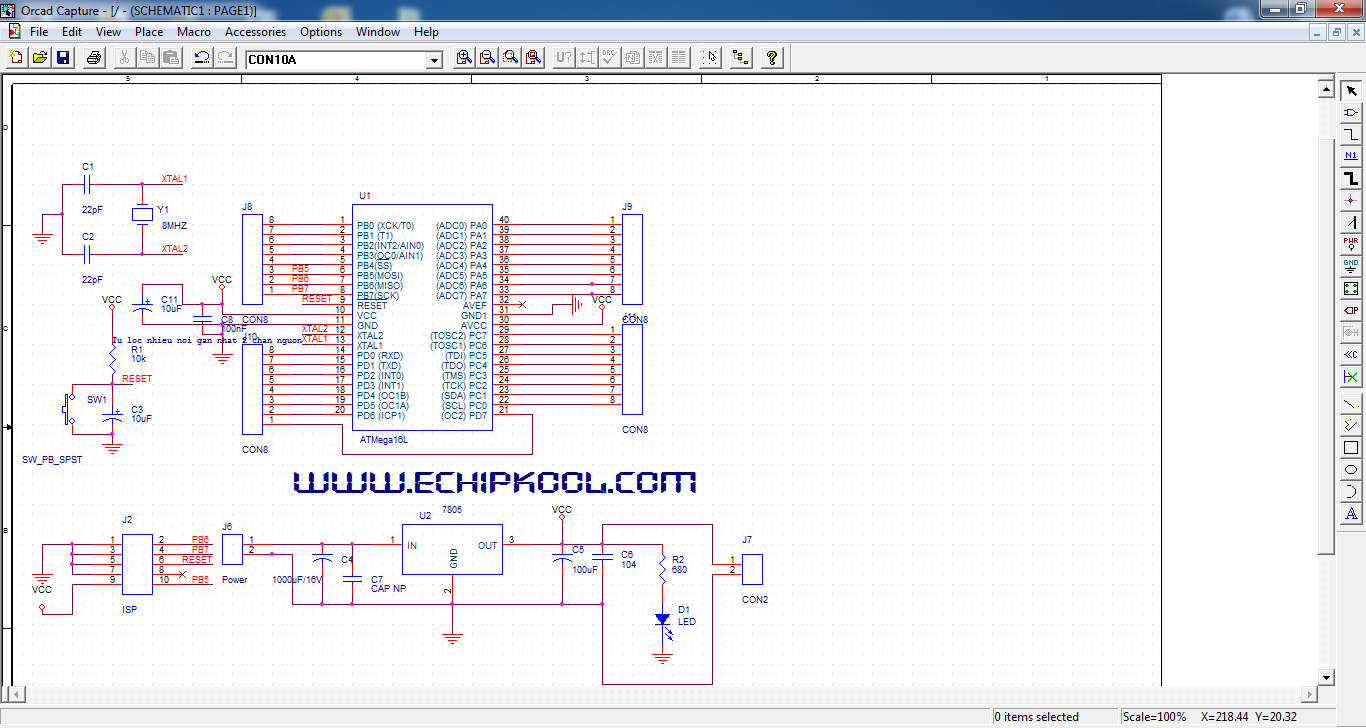Choose the Net Alias (N1) tool
Viewport: 1366px width, 728px height.
[x=1351, y=156]
